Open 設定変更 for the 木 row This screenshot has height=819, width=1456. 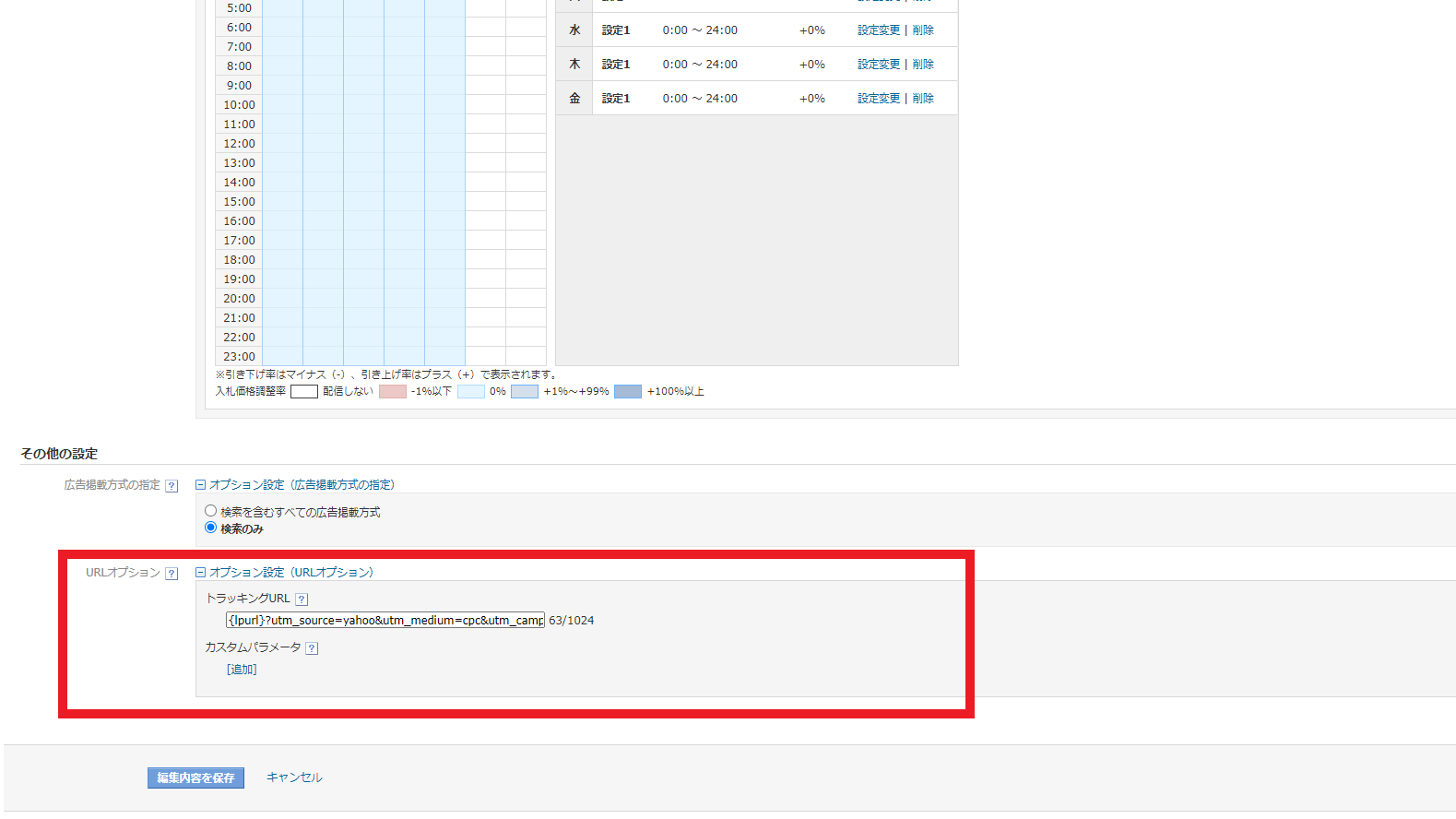point(879,65)
